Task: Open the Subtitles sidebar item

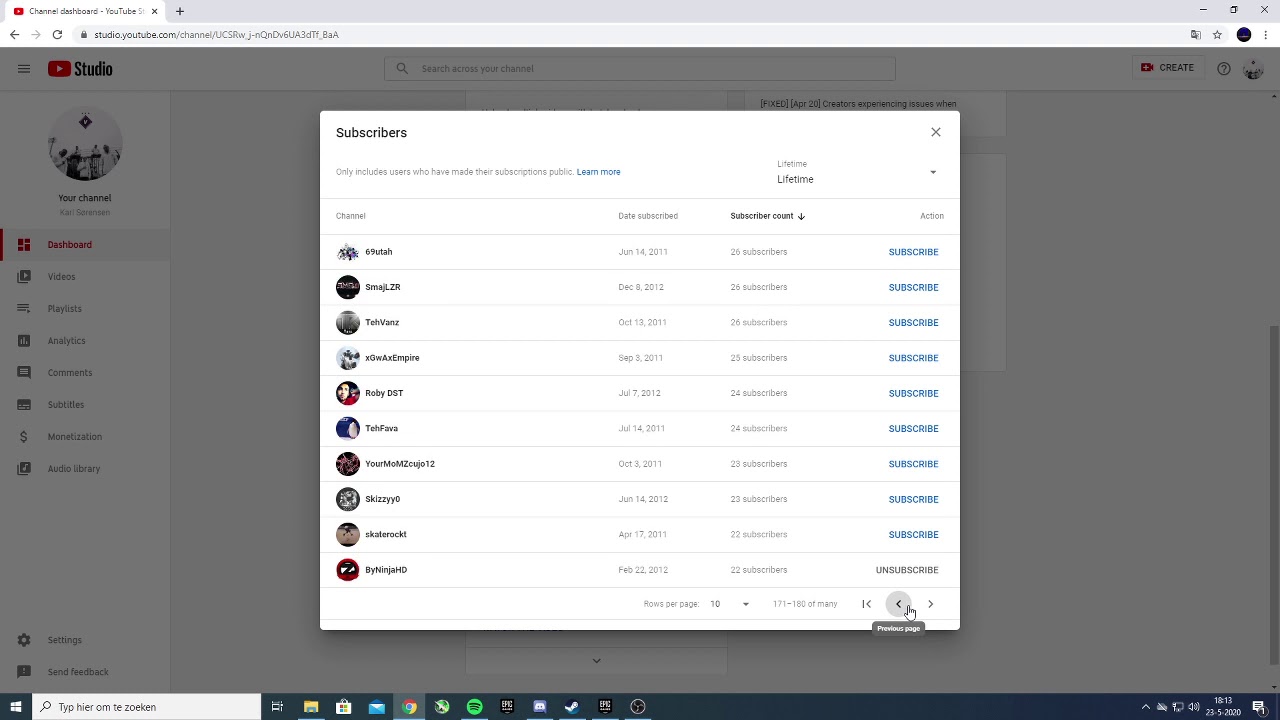Action: 85,405
